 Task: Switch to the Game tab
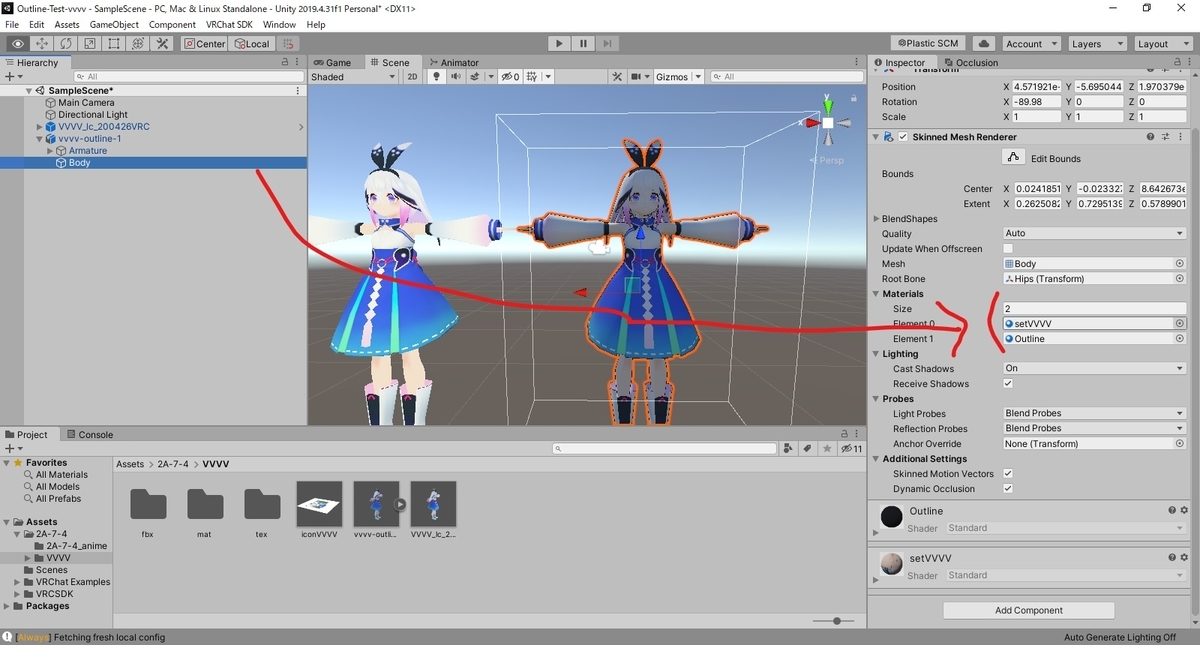333,62
